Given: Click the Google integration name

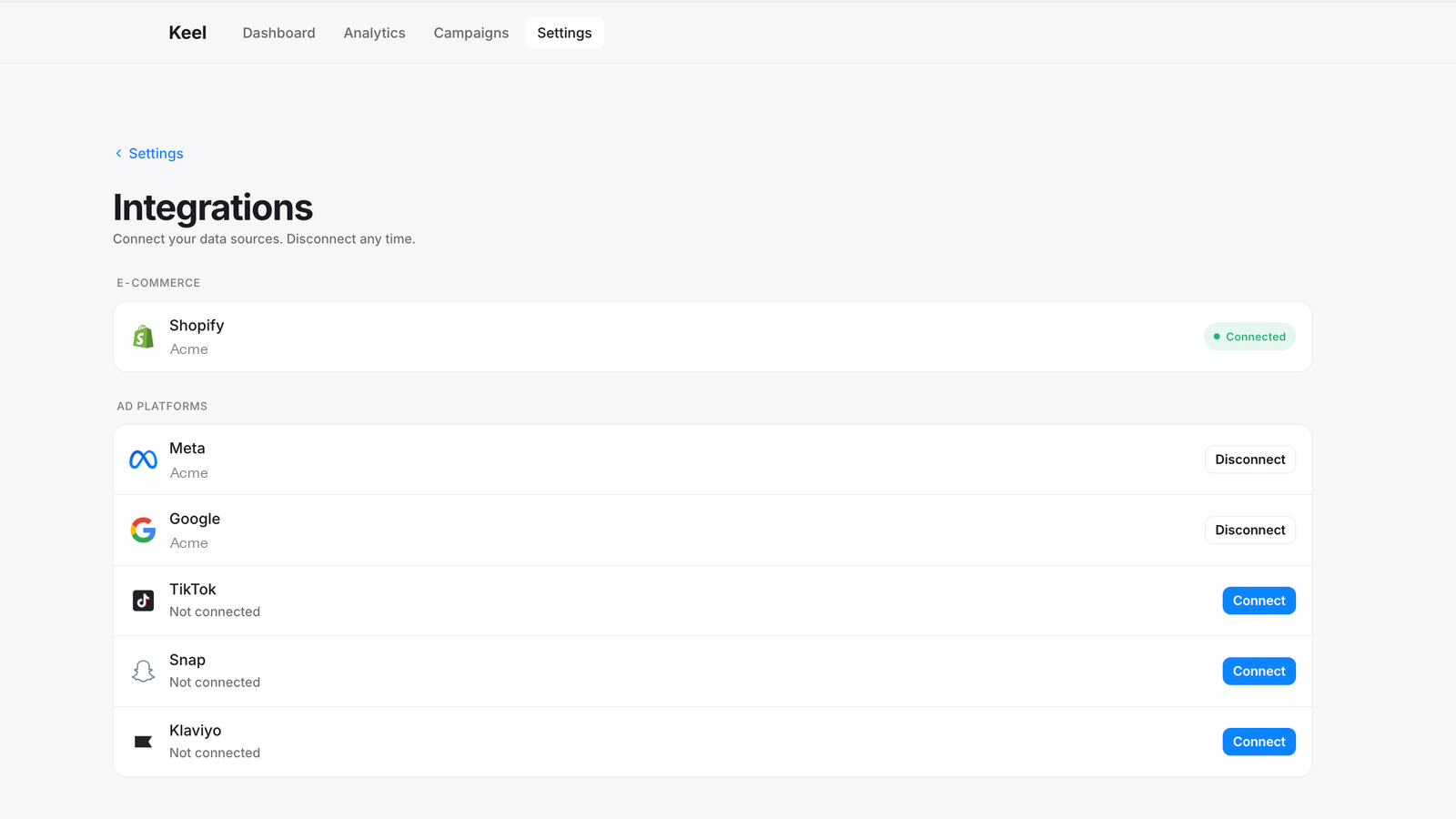Looking at the screenshot, I should tap(195, 519).
